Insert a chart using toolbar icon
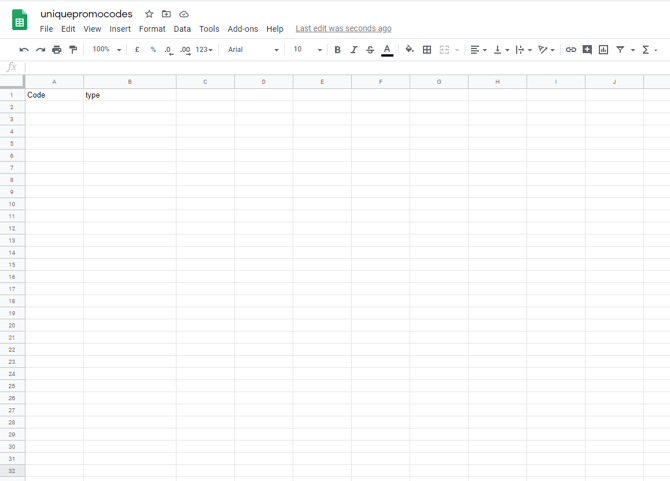Image resolution: width=670 pixels, height=481 pixels. [x=603, y=50]
